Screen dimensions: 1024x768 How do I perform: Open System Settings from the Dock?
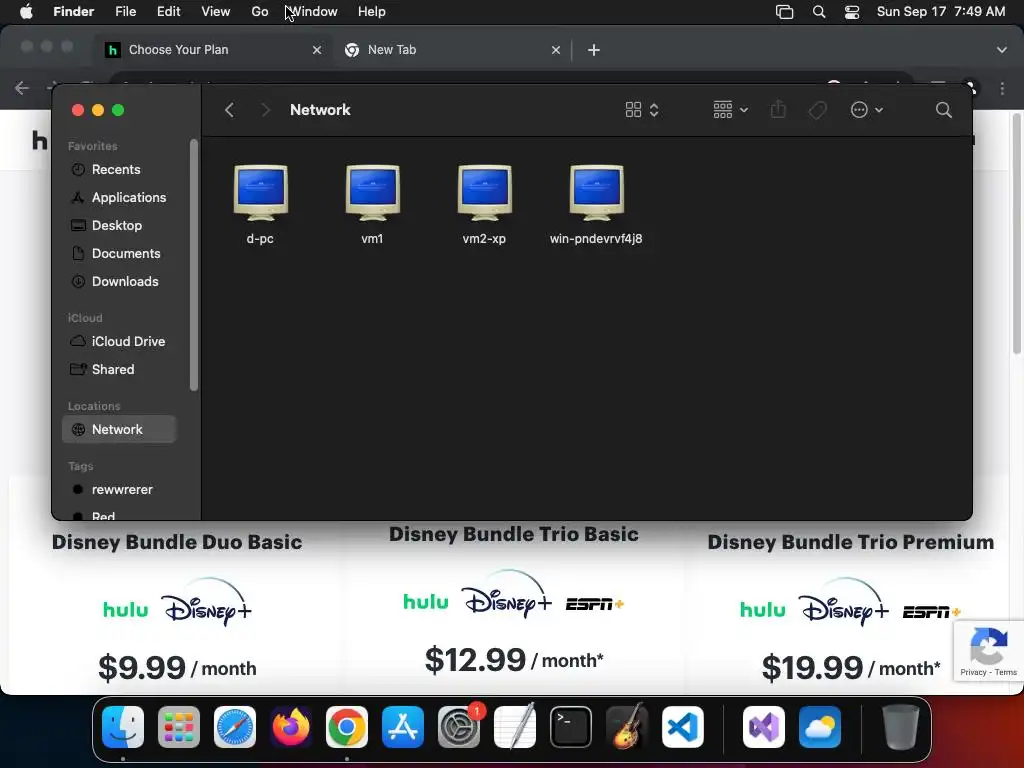[x=459, y=727]
